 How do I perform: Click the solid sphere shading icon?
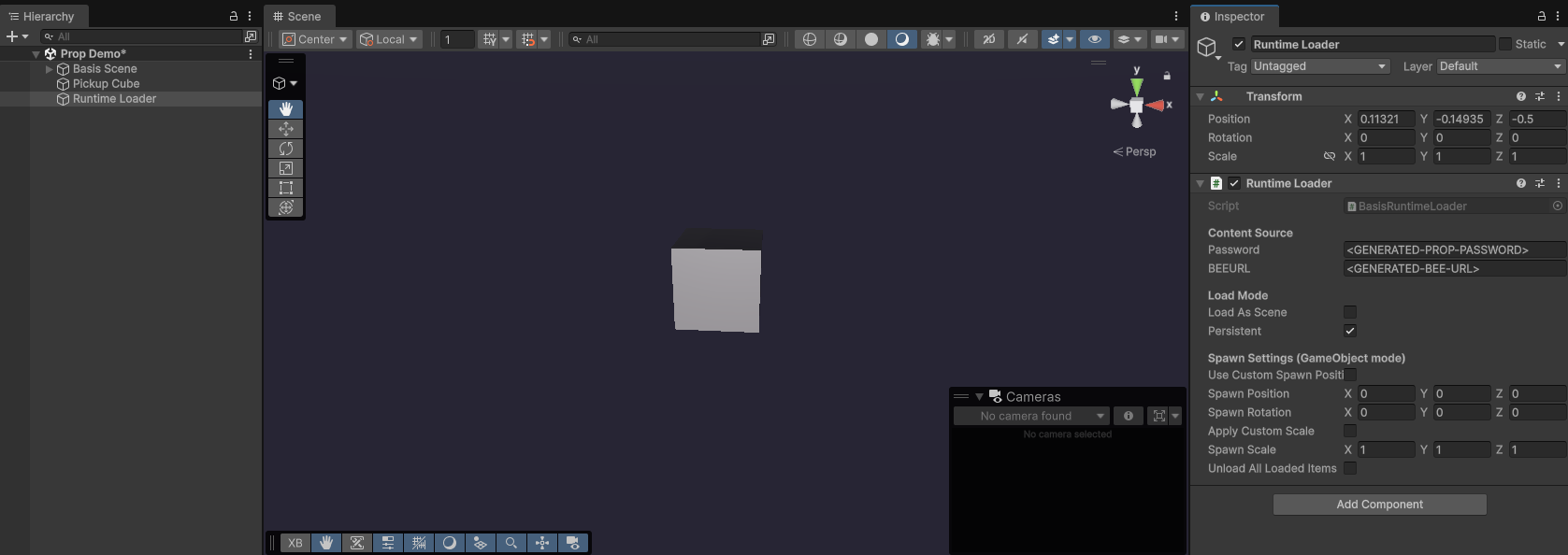871,39
